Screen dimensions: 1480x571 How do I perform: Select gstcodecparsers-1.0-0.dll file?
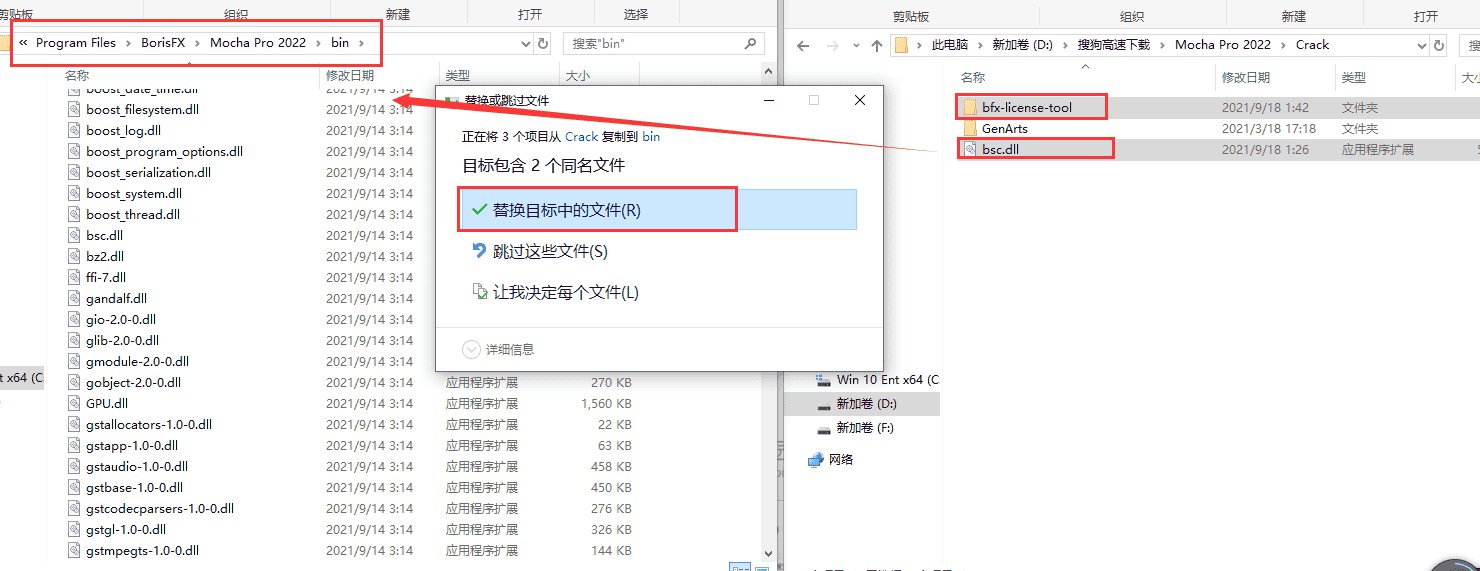click(x=160, y=509)
